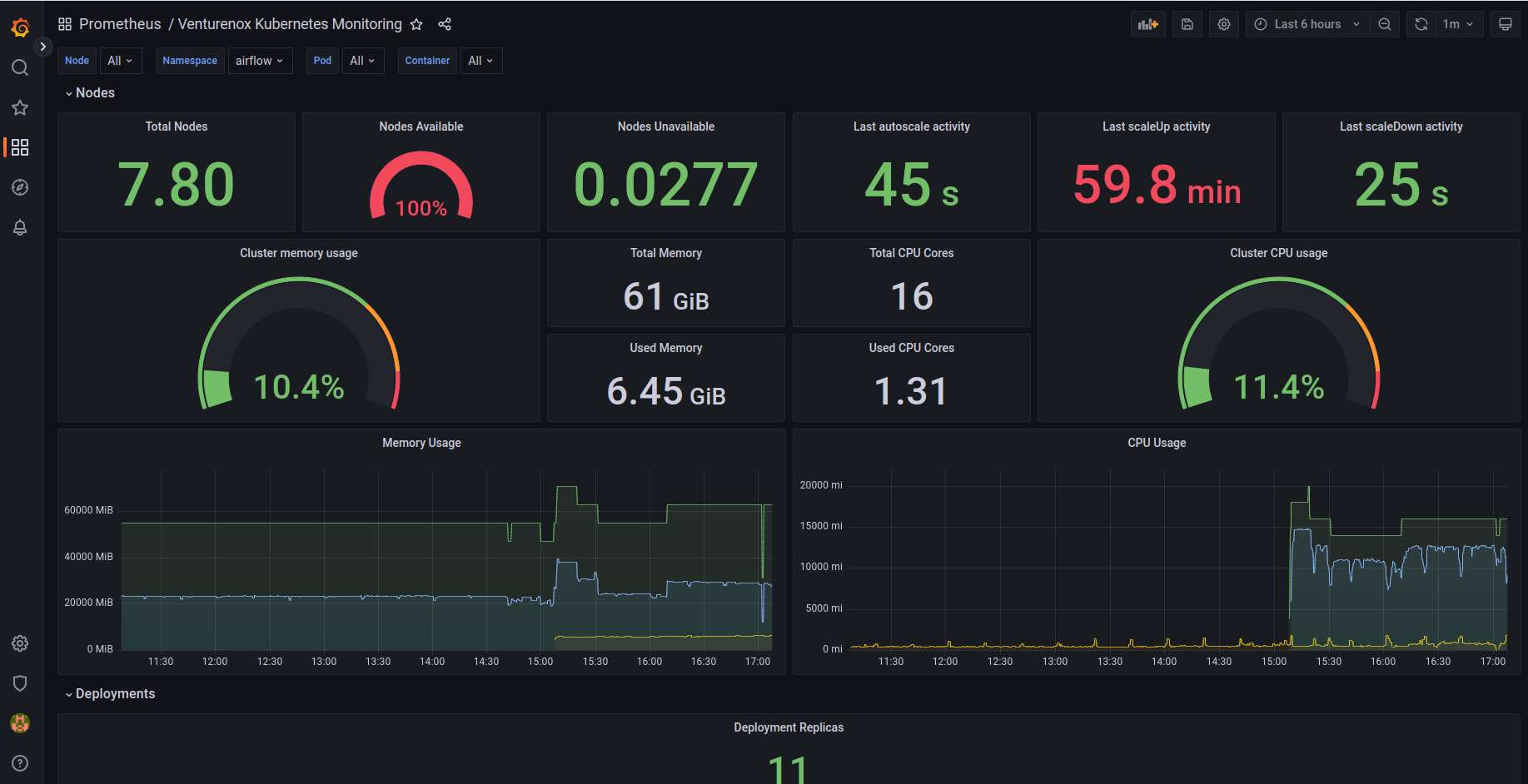Open Help question mark icon
This screenshot has height=784, width=1528.
coord(20,763)
